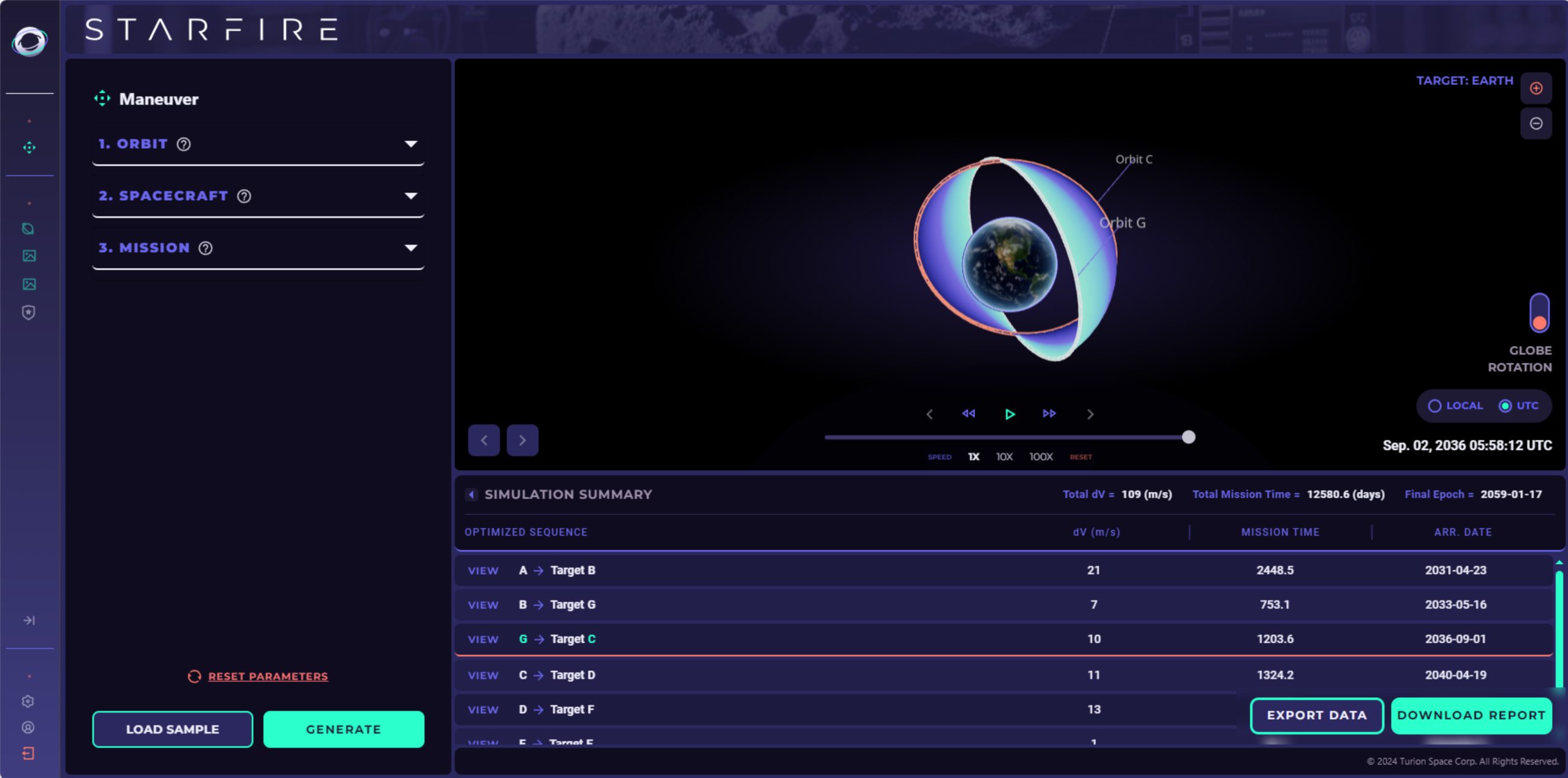Viewport: 1568px width, 778px height.
Task: View the C to Target D row
Action: point(483,675)
